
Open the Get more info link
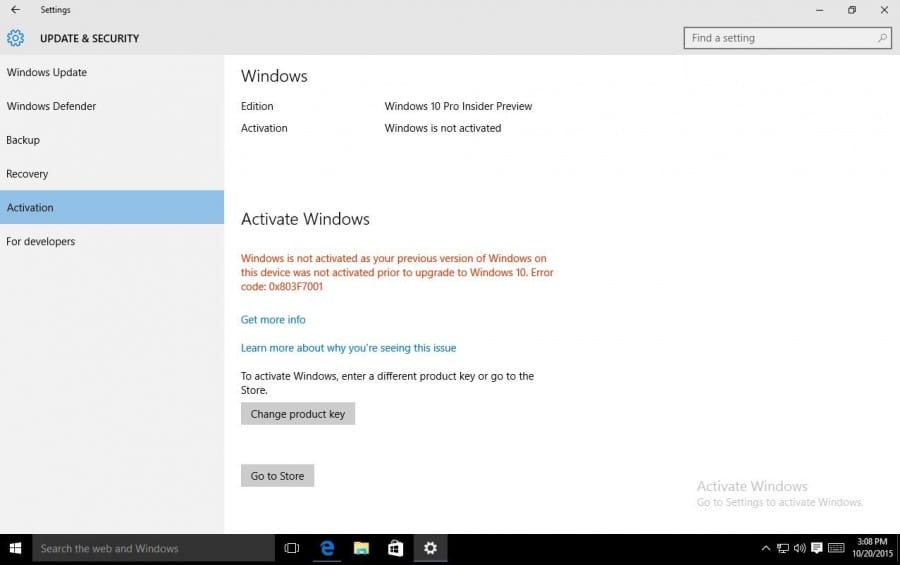273,320
